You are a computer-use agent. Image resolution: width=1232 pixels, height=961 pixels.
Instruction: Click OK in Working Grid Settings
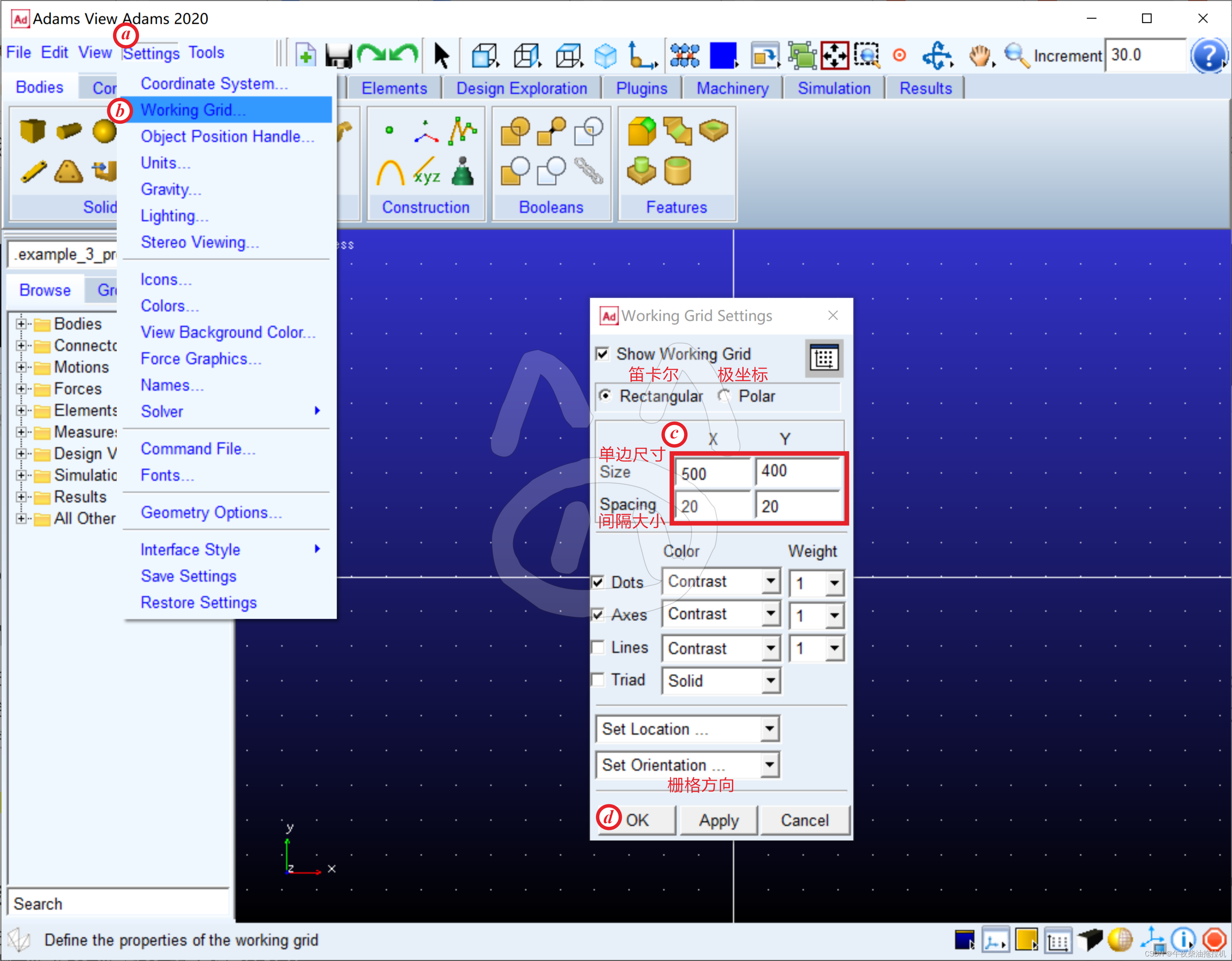[x=638, y=820]
